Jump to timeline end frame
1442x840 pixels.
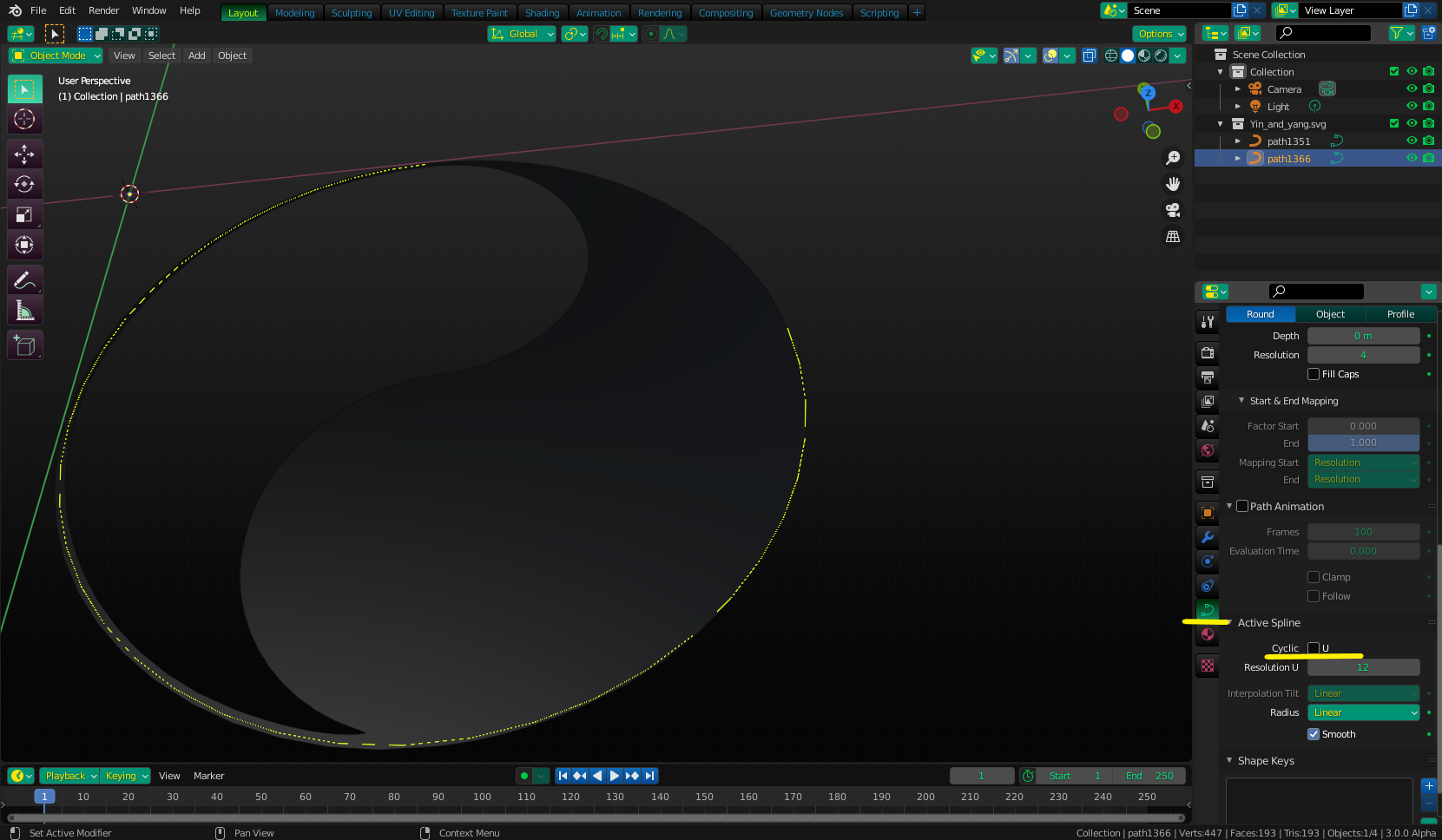(x=649, y=776)
